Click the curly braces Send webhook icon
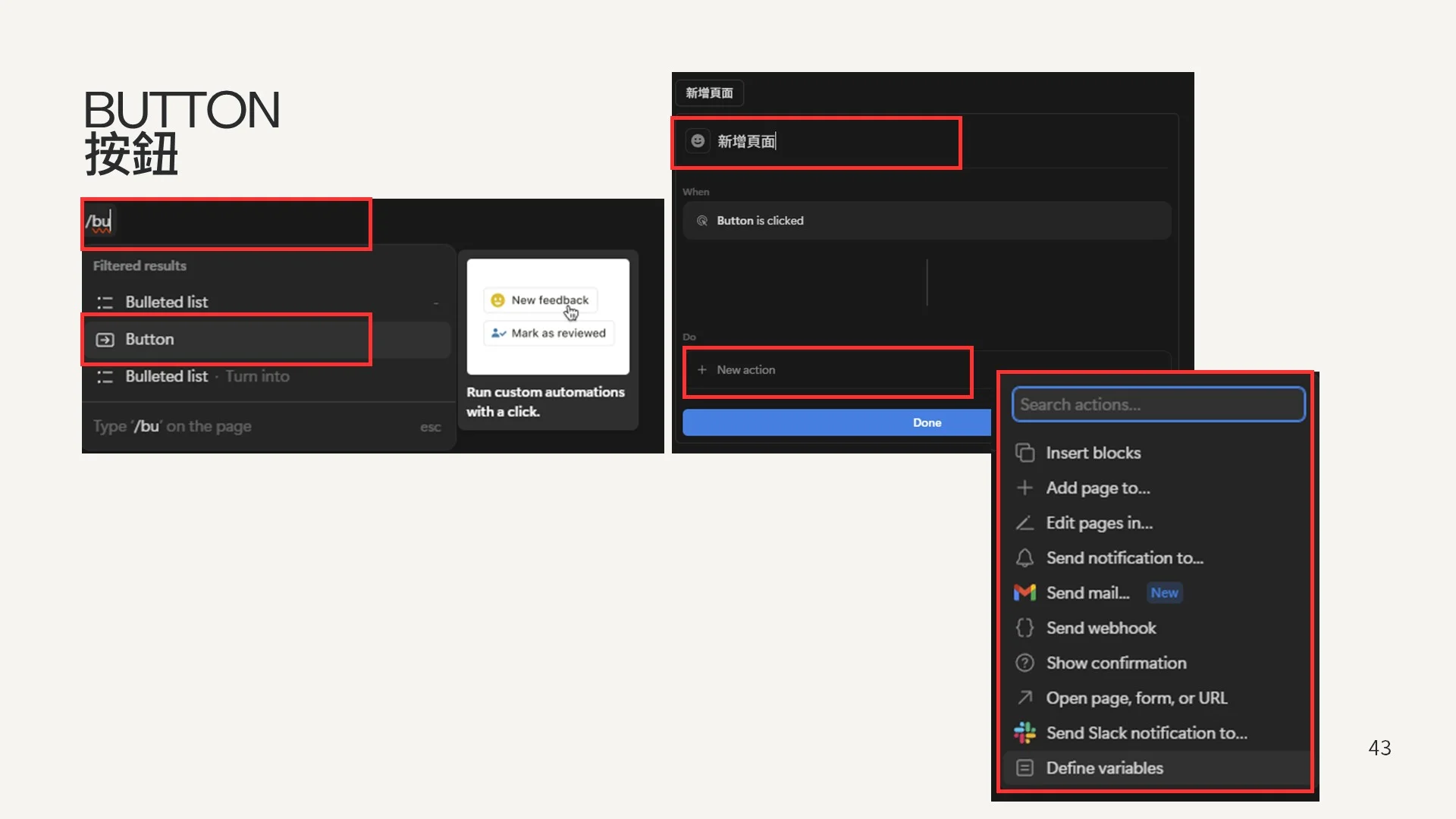The image size is (1456, 819). [1025, 628]
